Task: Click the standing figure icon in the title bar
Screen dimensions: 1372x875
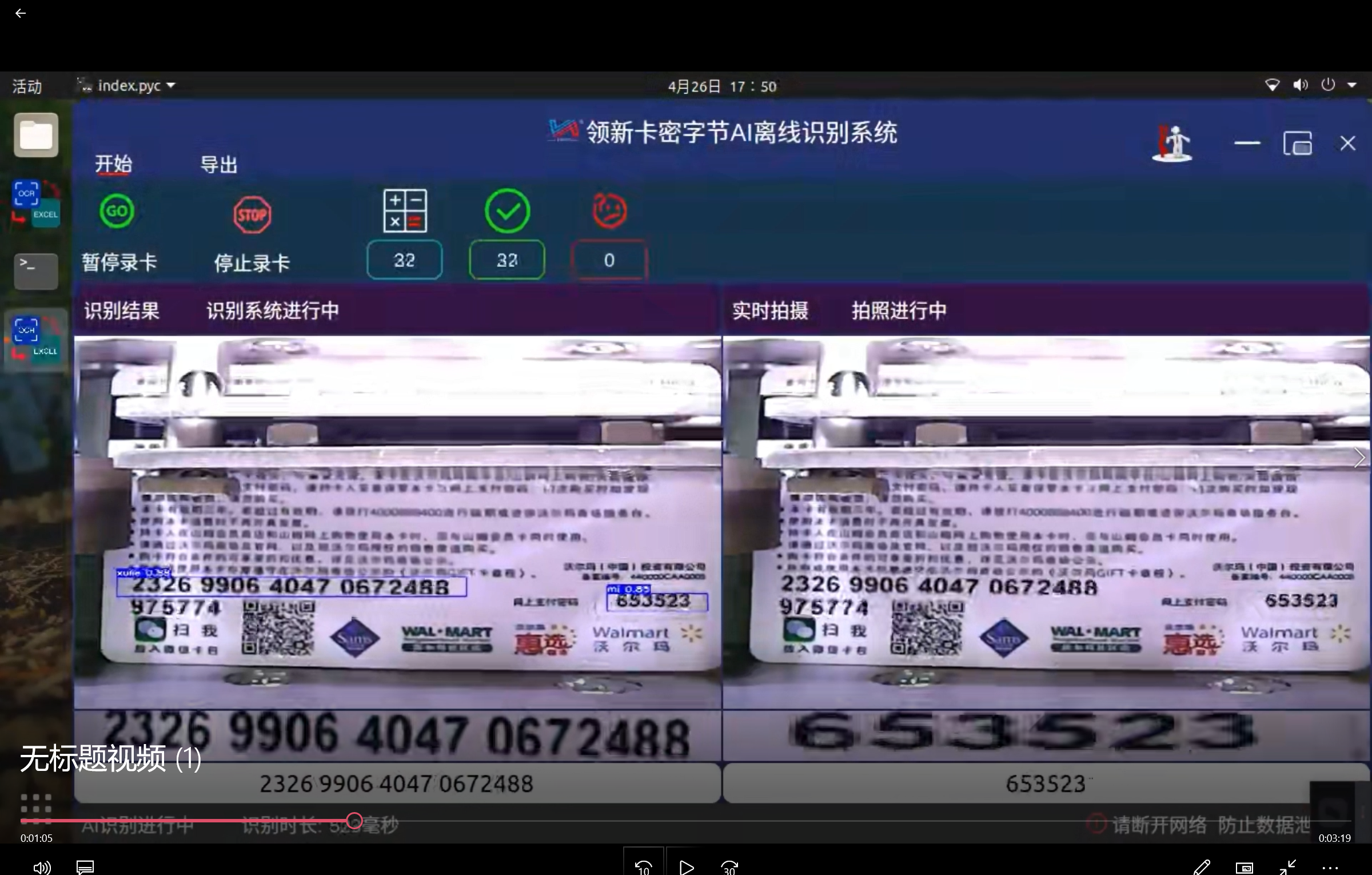Action: pyautogui.click(x=1172, y=143)
